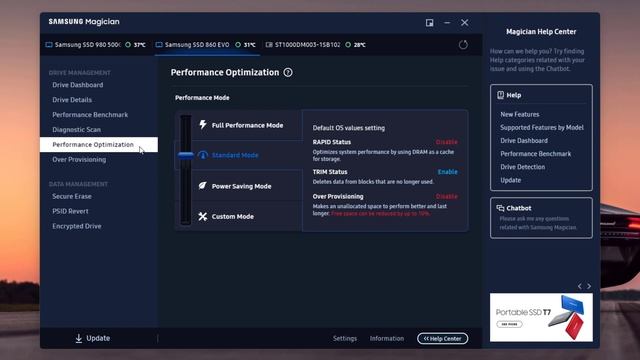Image resolution: width=640 pixels, height=360 pixels.
Task: Click the Portable SSD T7 ad banner
Action: point(541,317)
